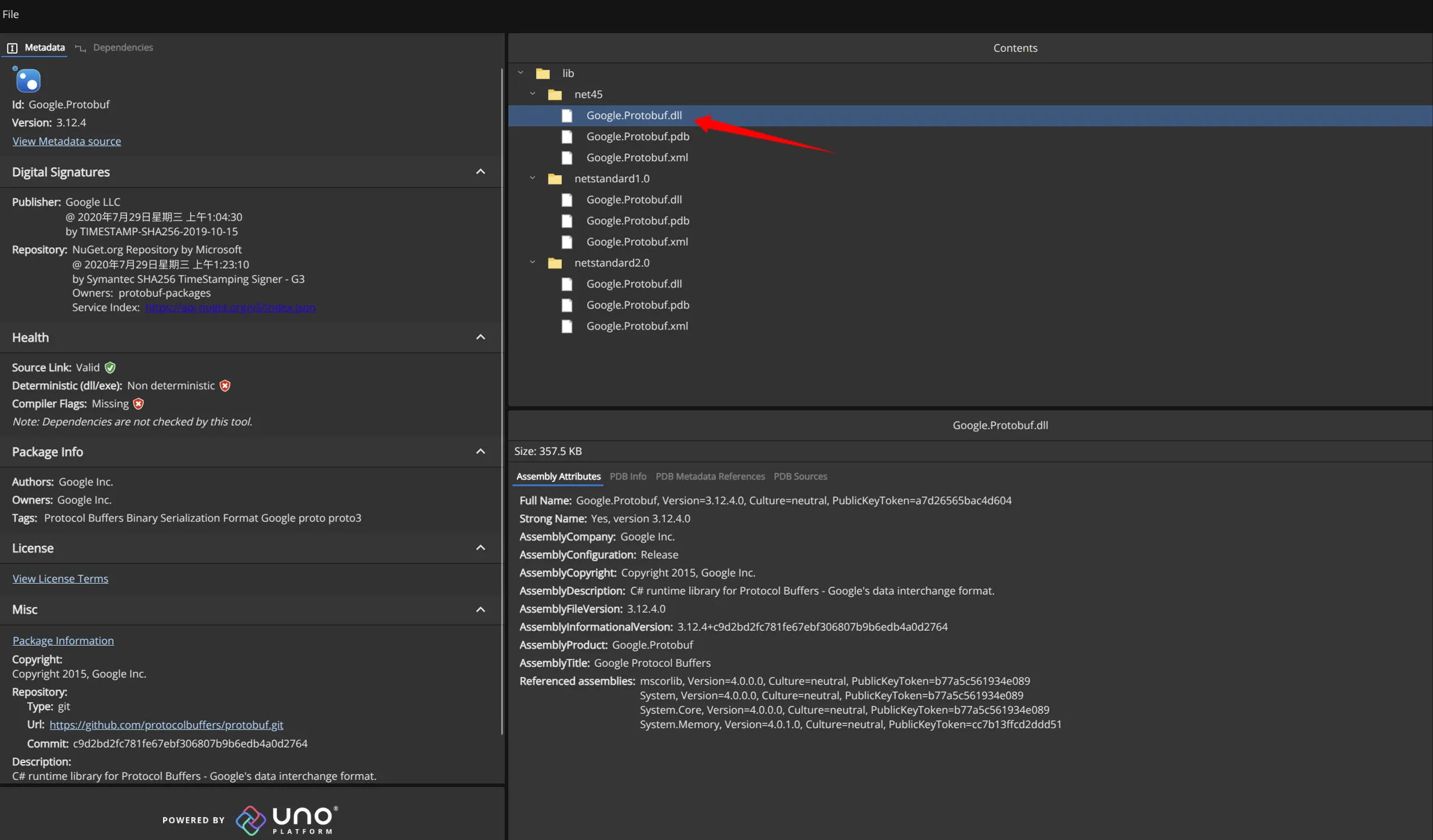Collapse the Health section chevron
1433x840 pixels.
click(480, 337)
